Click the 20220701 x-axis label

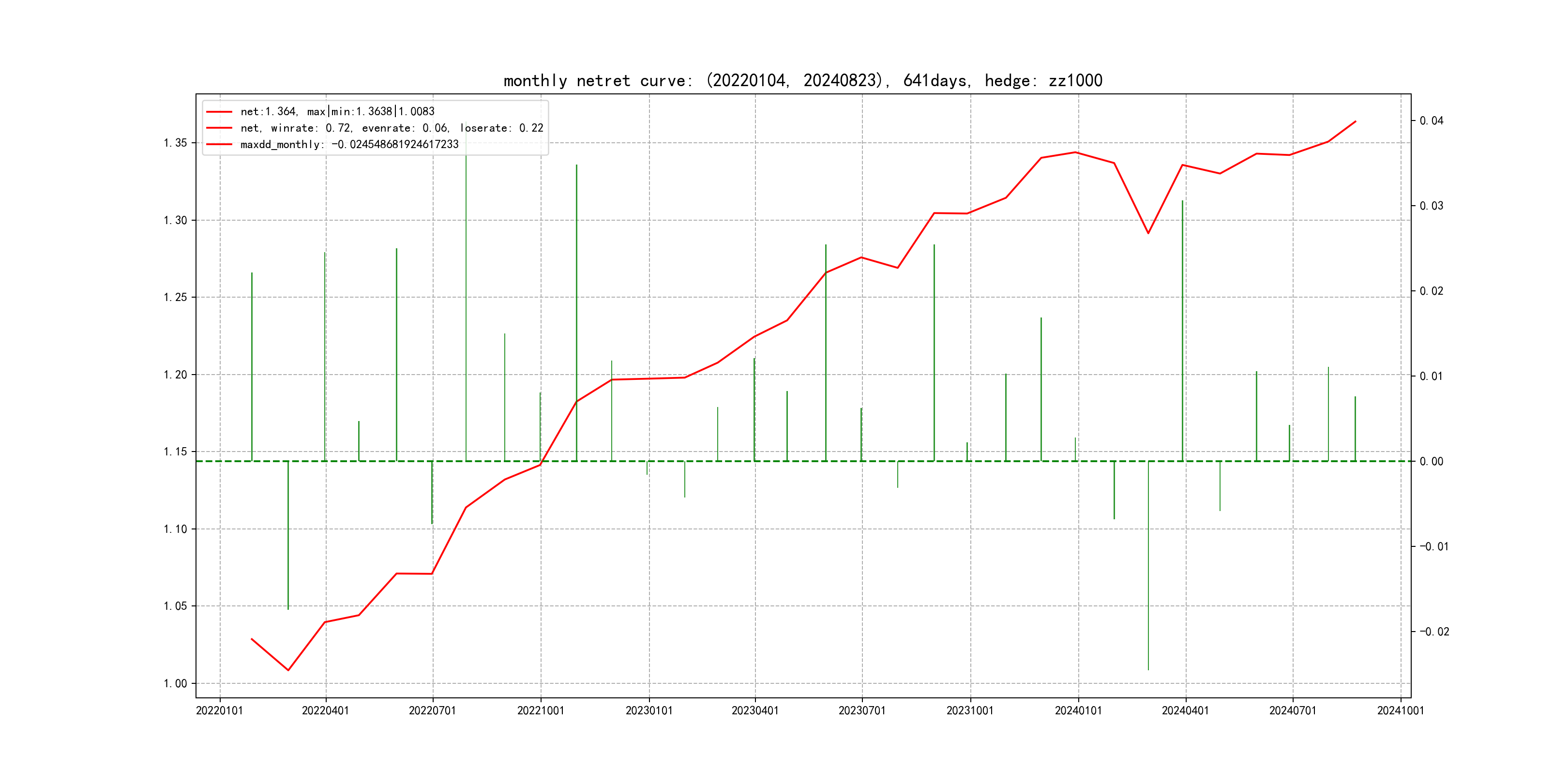click(432, 711)
